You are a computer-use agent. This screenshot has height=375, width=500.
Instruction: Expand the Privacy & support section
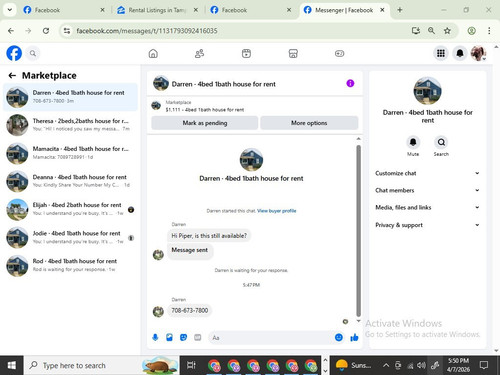tap(427, 225)
